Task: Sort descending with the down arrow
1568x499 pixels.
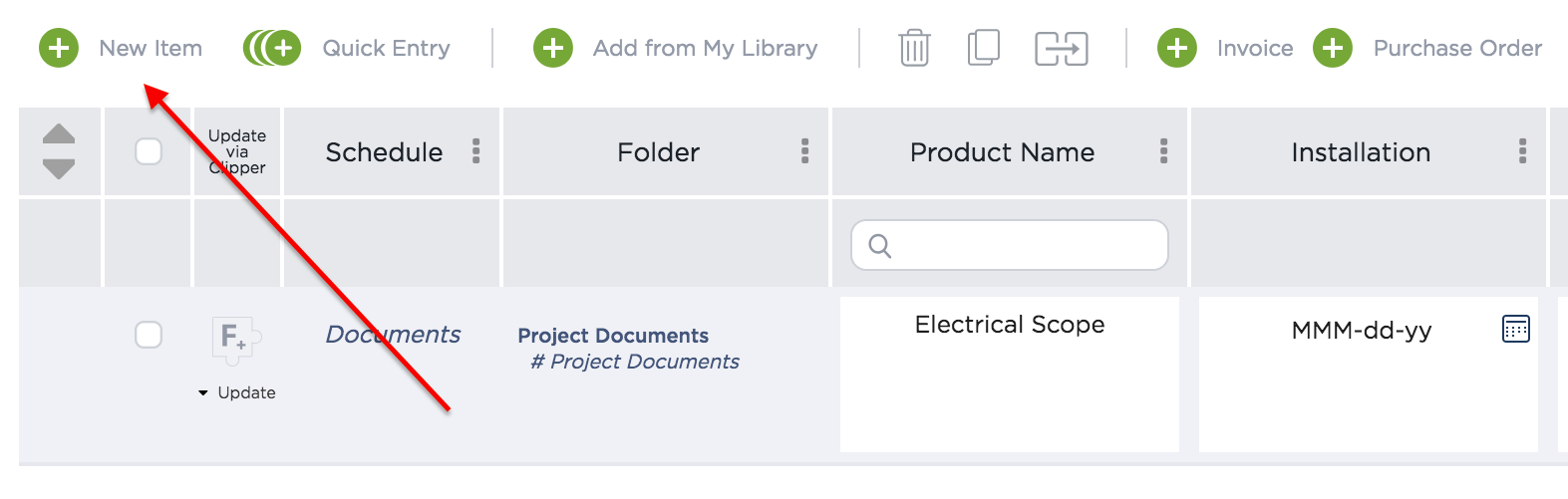Action: click(59, 168)
